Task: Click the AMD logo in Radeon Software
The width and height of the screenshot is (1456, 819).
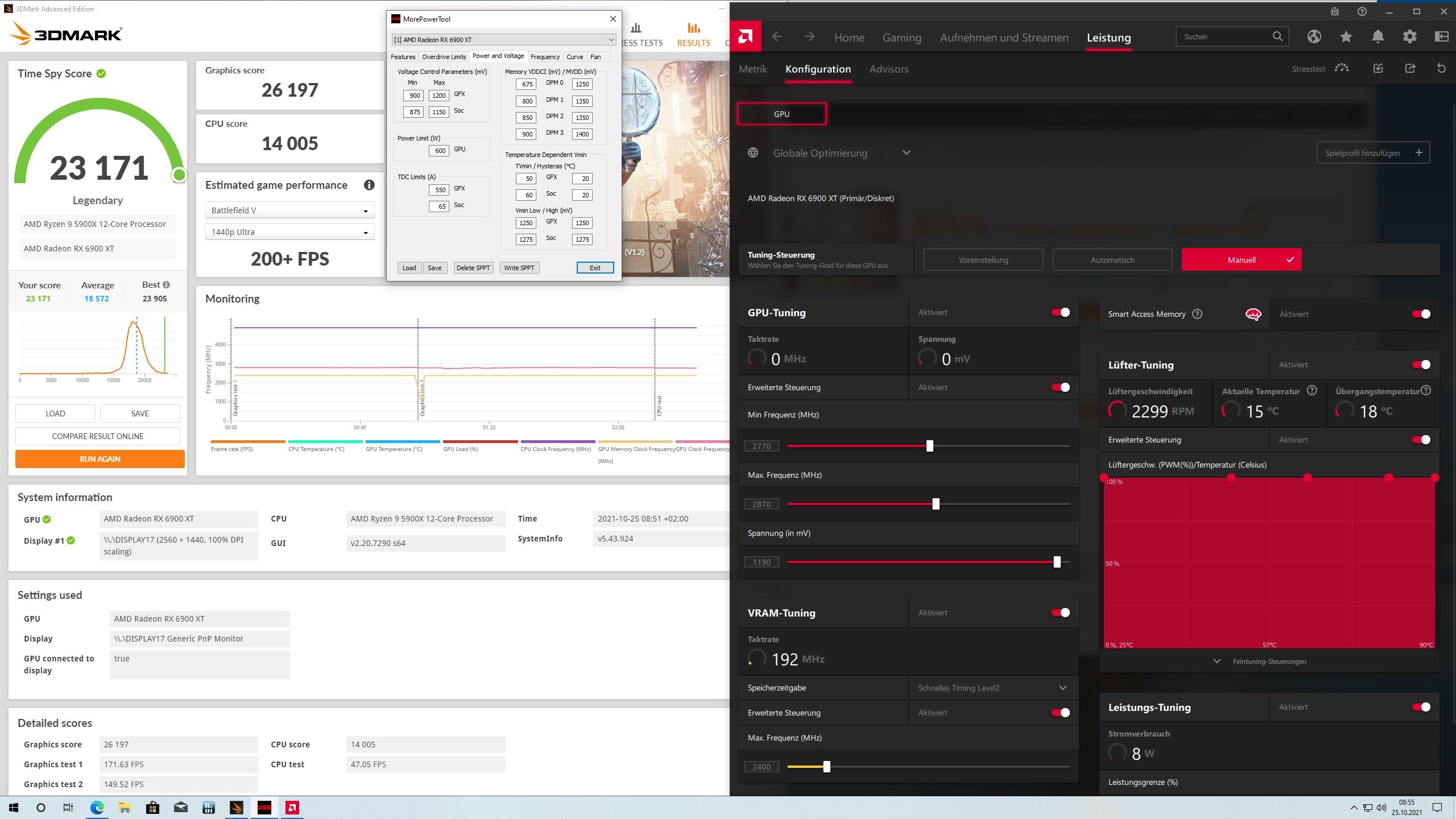Action: [x=745, y=37]
